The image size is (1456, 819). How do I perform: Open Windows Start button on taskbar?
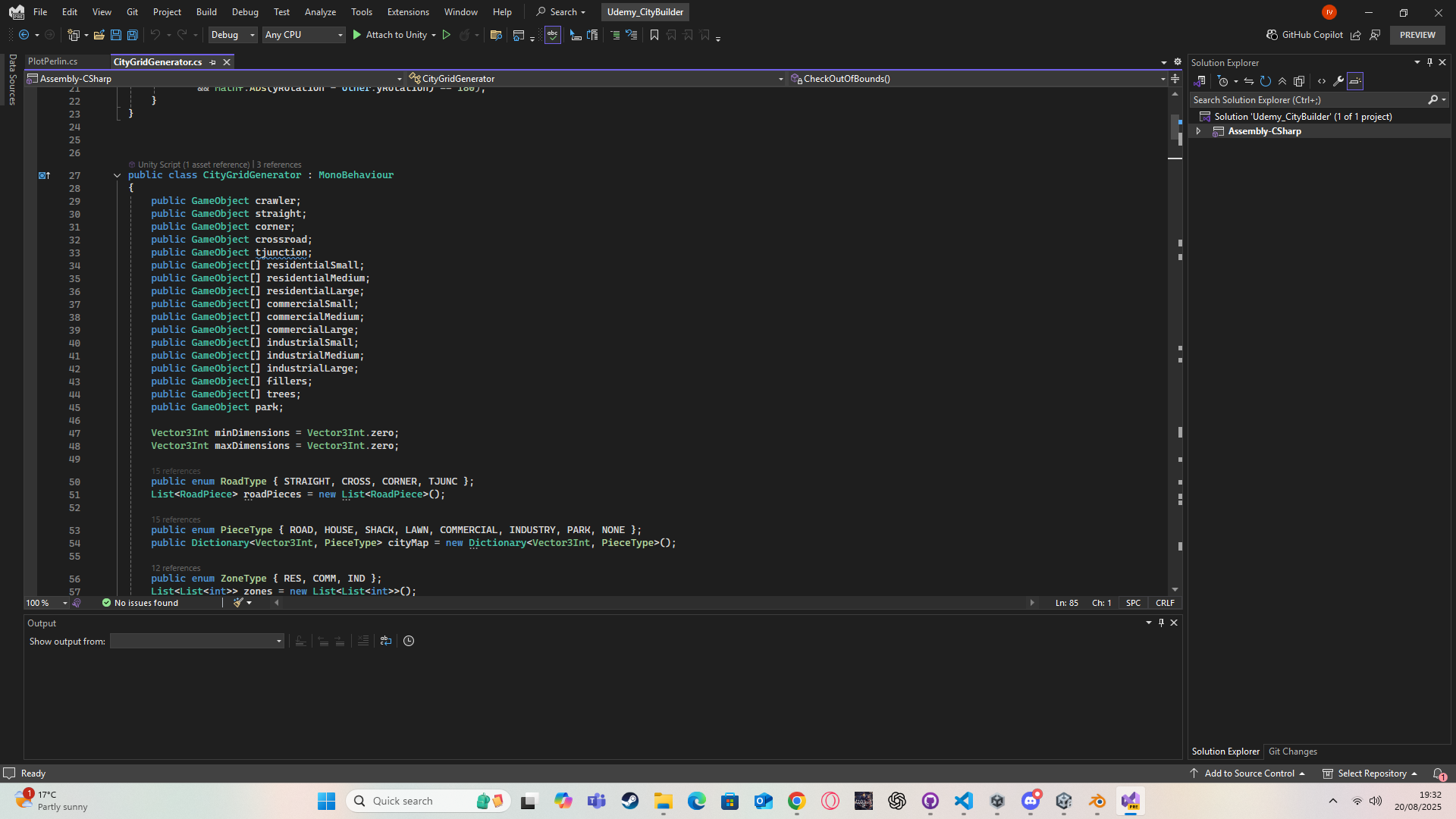click(326, 801)
